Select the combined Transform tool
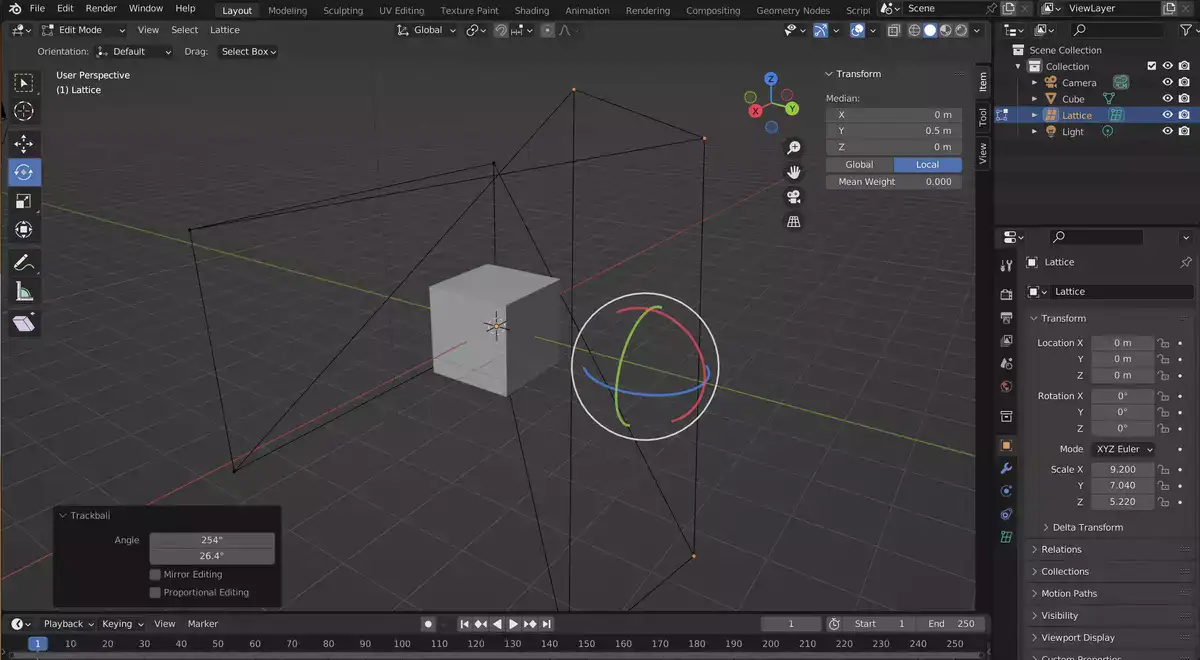Screen dimensions: 1200x660 (x=23, y=230)
